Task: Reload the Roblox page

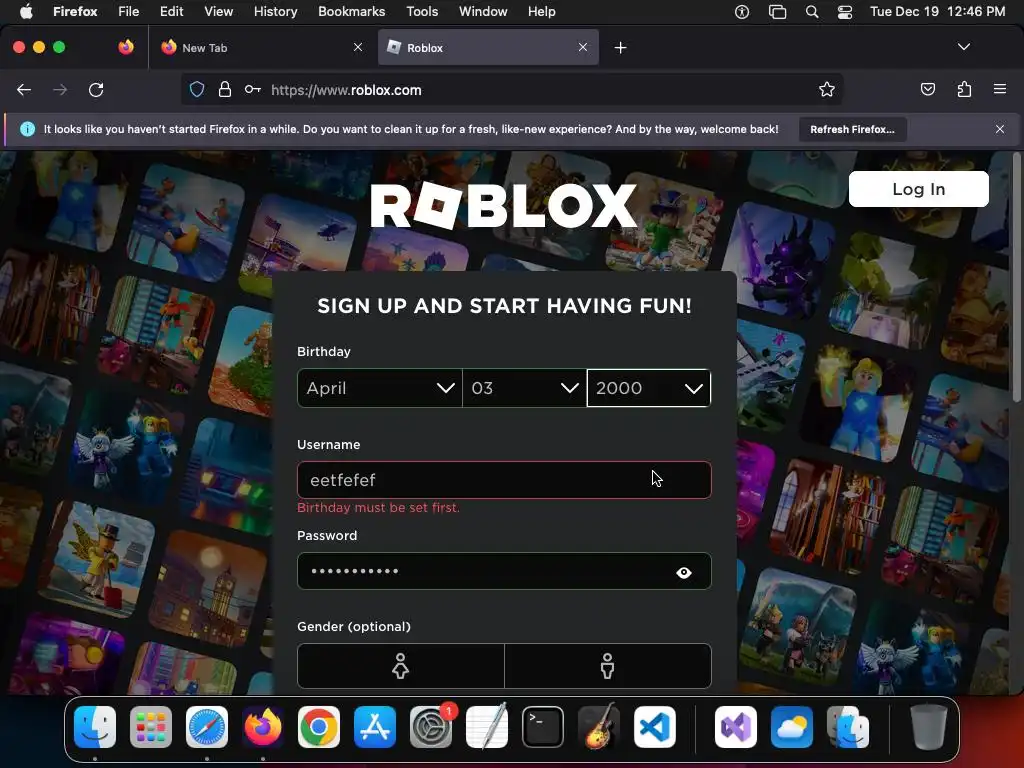Action: pyautogui.click(x=96, y=89)
